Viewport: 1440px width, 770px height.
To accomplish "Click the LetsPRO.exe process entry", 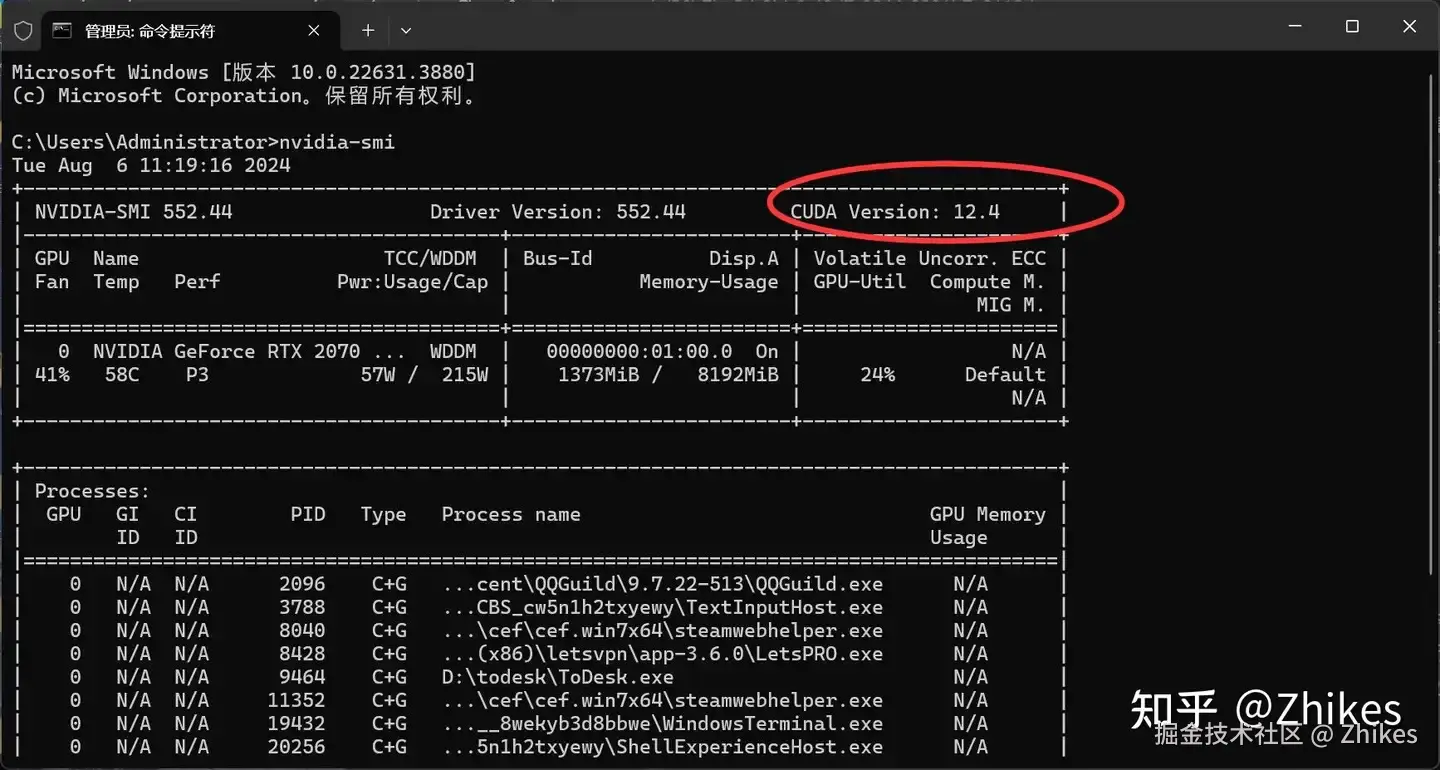I will click(662, 654).
